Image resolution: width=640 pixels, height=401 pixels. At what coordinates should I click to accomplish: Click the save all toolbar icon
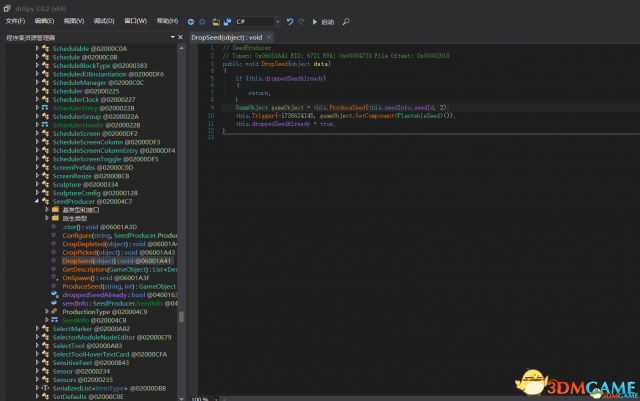point(227,22)
